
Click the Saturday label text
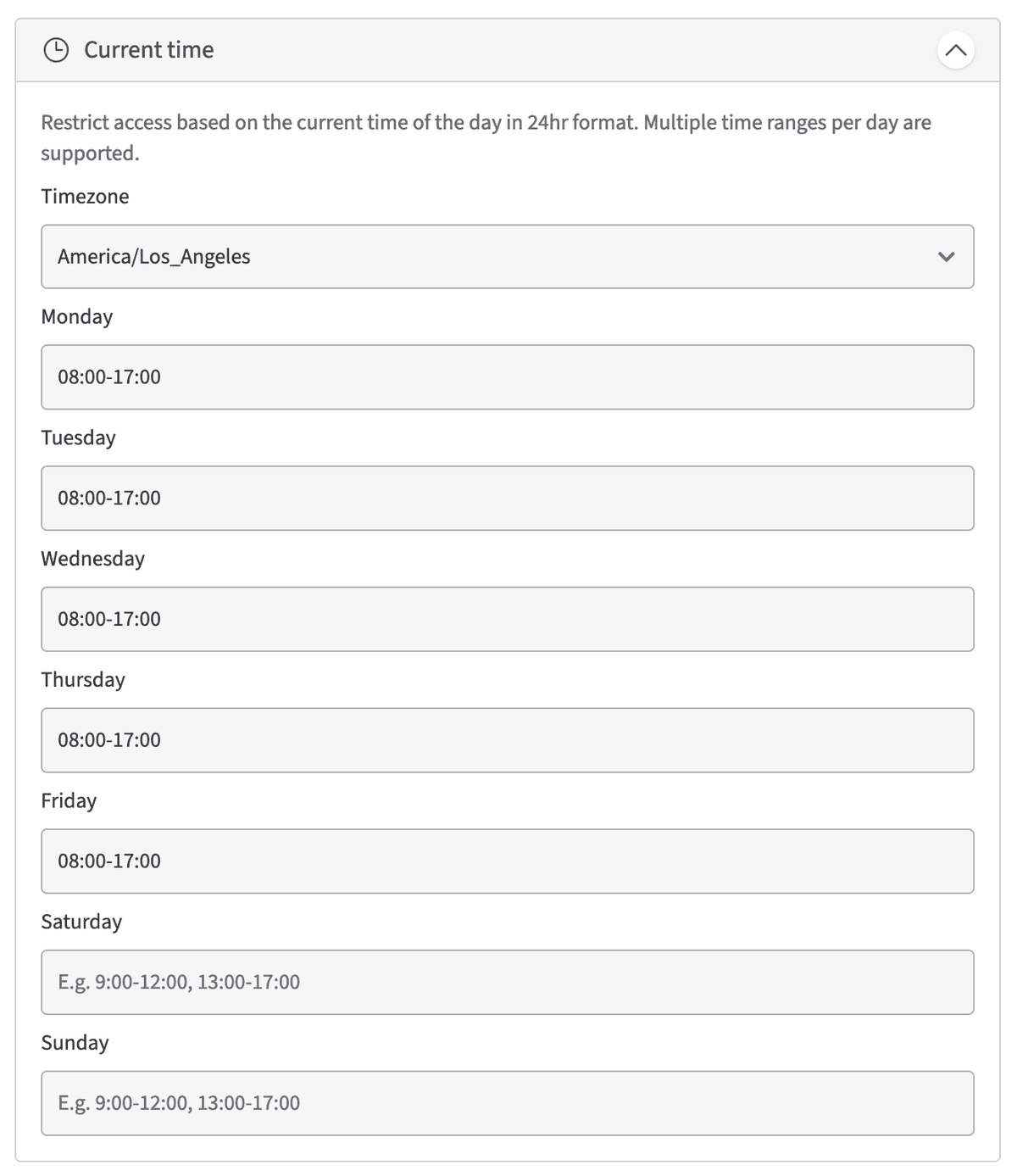point(81,922)
